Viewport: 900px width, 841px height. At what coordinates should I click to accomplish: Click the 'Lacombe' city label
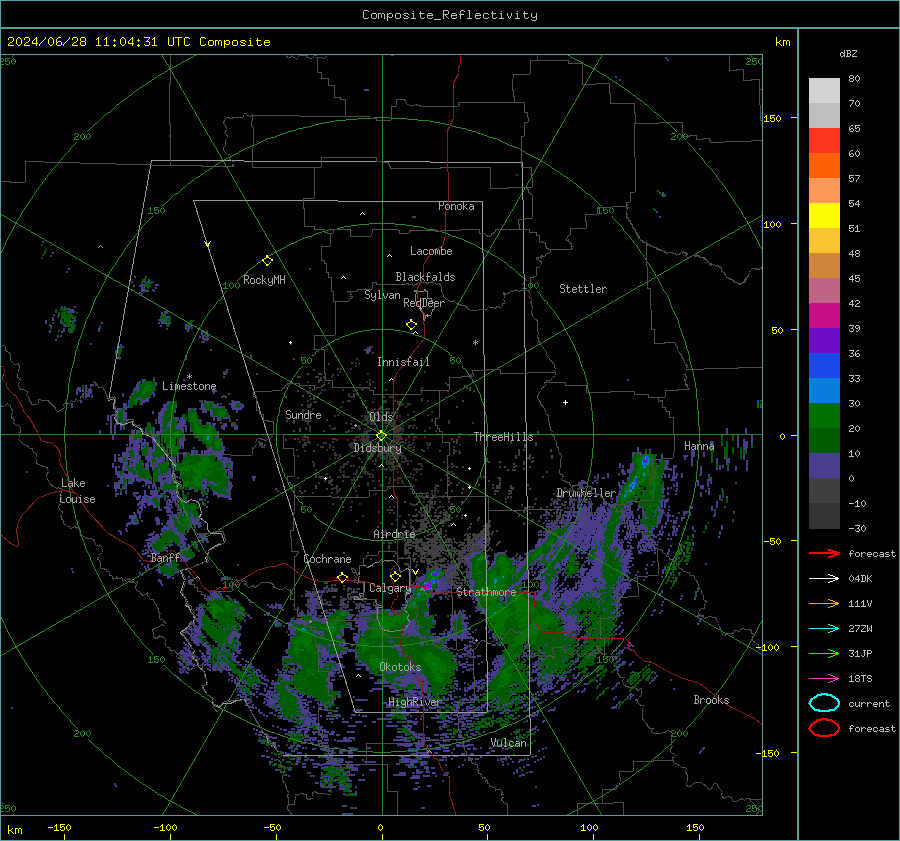pos(431,251)
